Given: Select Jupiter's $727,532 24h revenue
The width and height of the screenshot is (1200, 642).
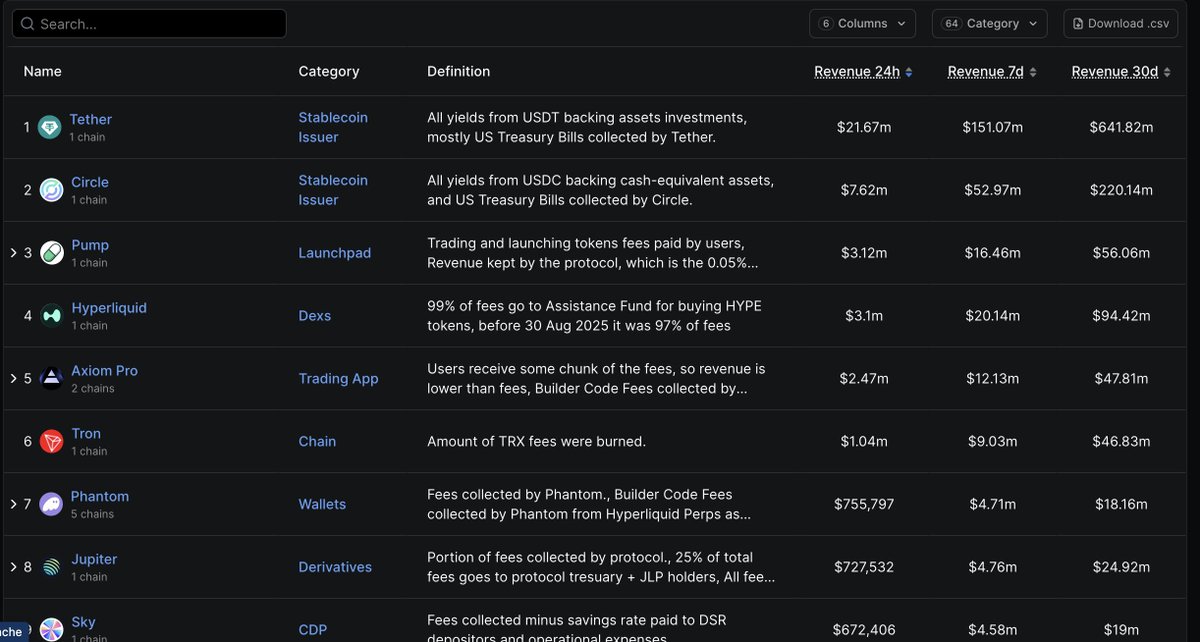Looking at the screenshot, I should click(x=864, y=567).
